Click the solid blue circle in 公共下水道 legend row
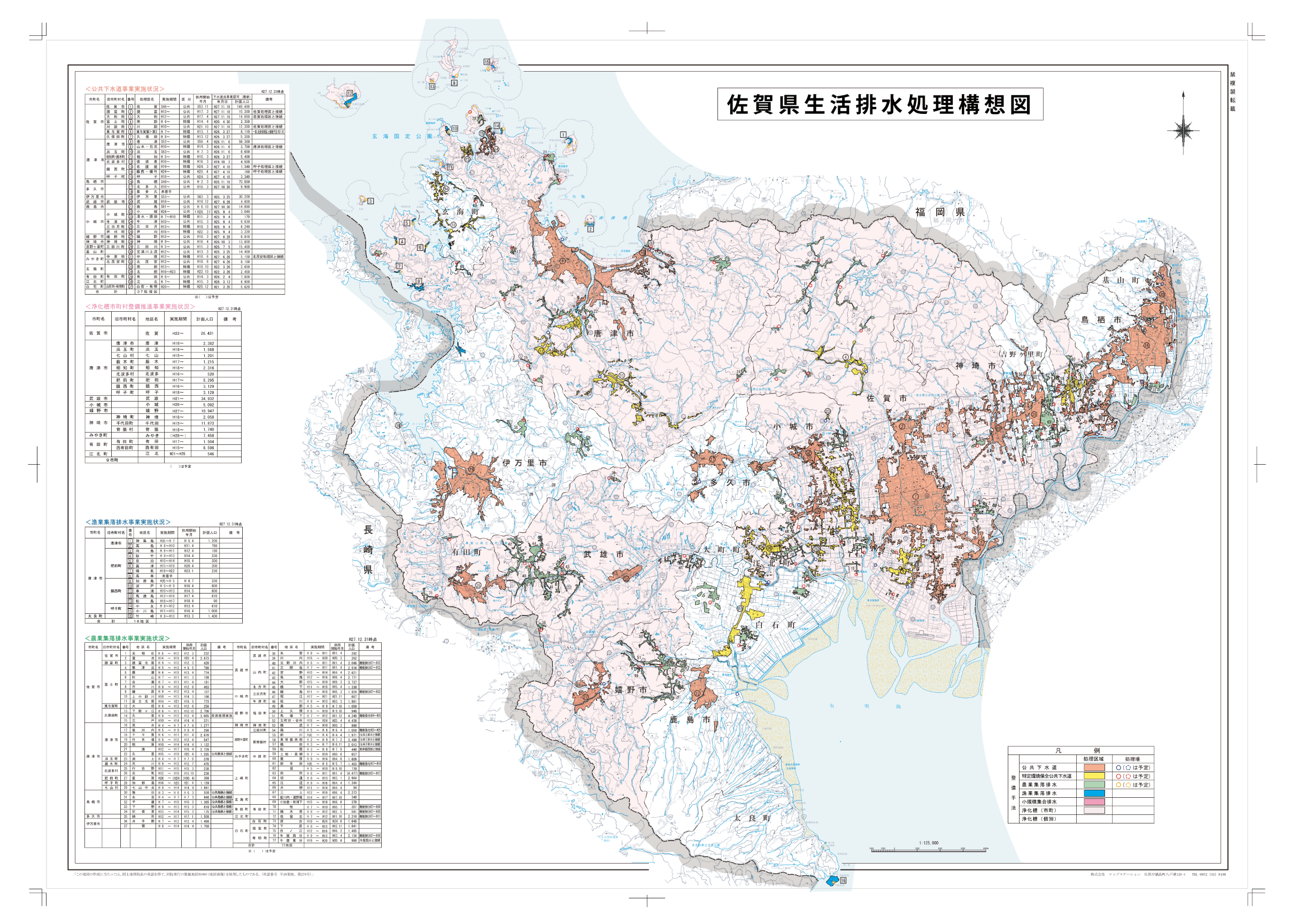The width and height of the screenshot is (1297, 924). point(1118,767)
